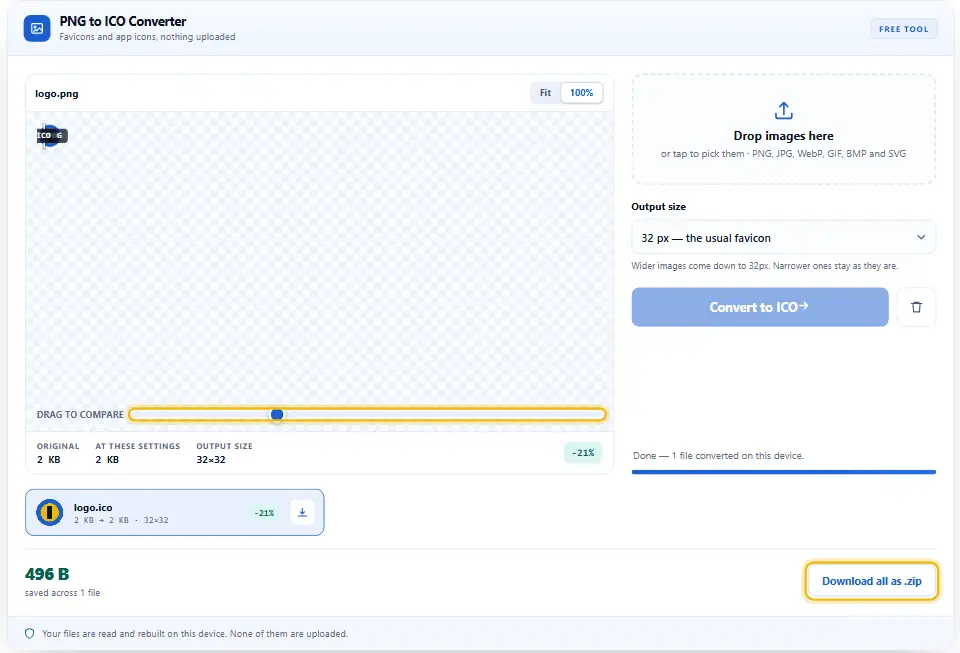Click the saved across 1 file text

tap(62, 592)
